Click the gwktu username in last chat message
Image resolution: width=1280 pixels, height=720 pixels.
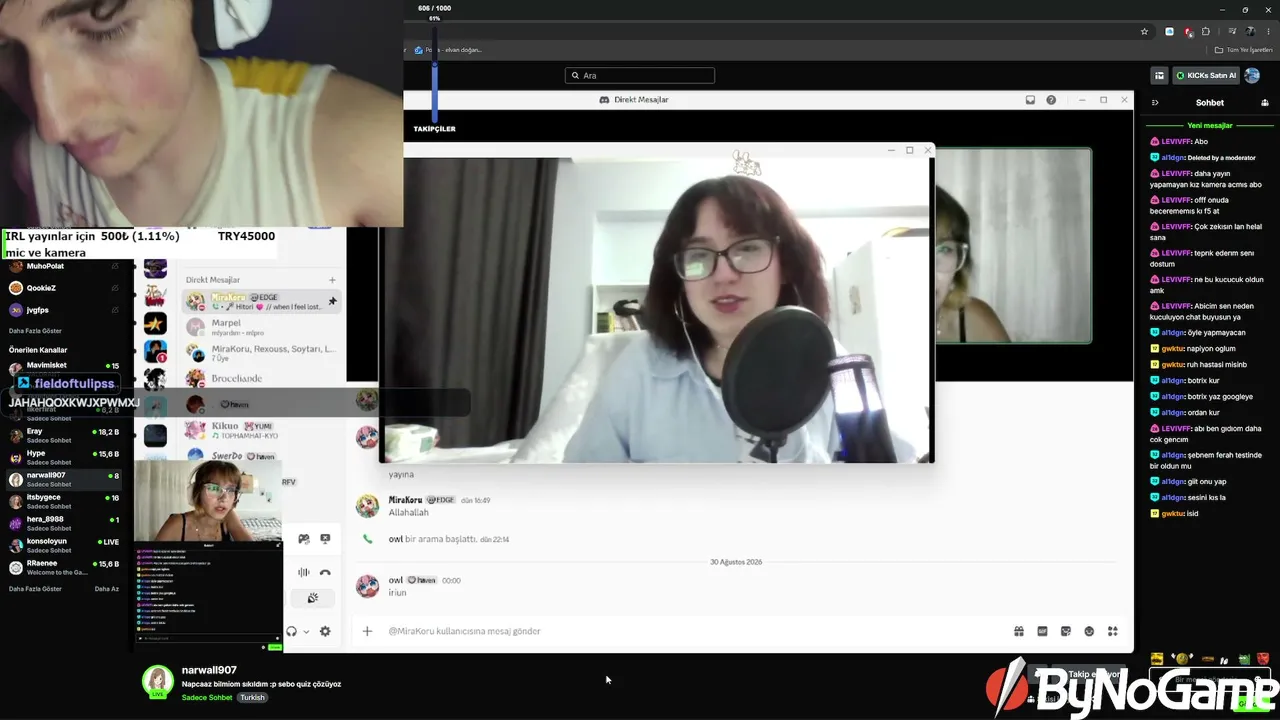click(x=1172, y=514)
